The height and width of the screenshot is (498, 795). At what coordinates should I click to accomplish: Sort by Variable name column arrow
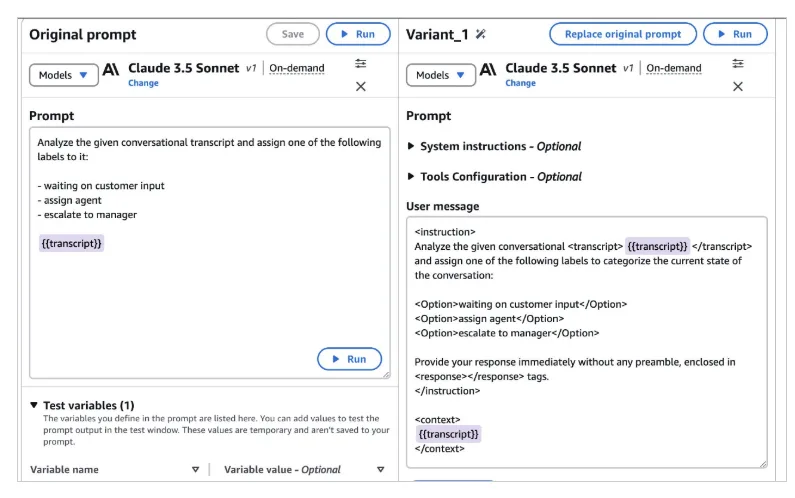pos(195,470)
